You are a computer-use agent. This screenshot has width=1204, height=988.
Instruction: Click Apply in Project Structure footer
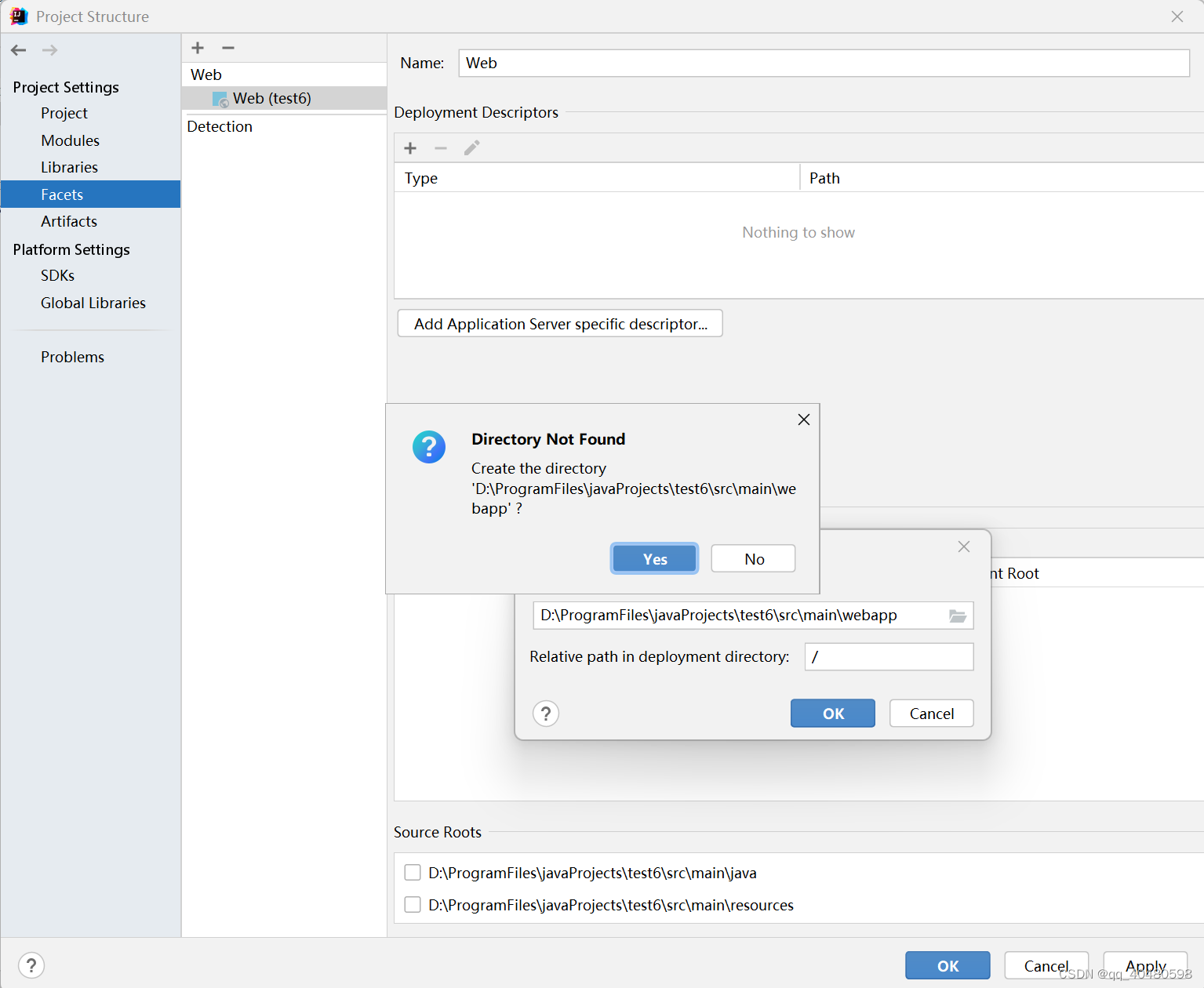tap(1145, 966)
